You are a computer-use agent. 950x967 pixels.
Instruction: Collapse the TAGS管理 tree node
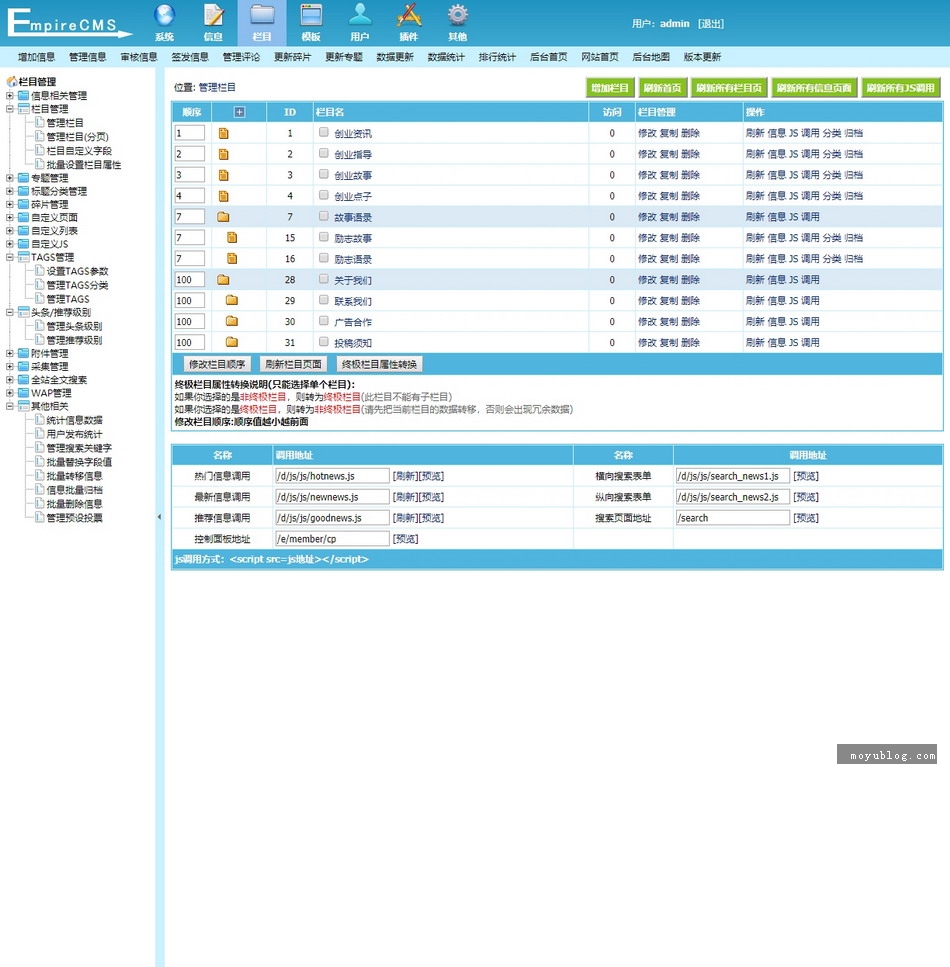pos(10,257)
